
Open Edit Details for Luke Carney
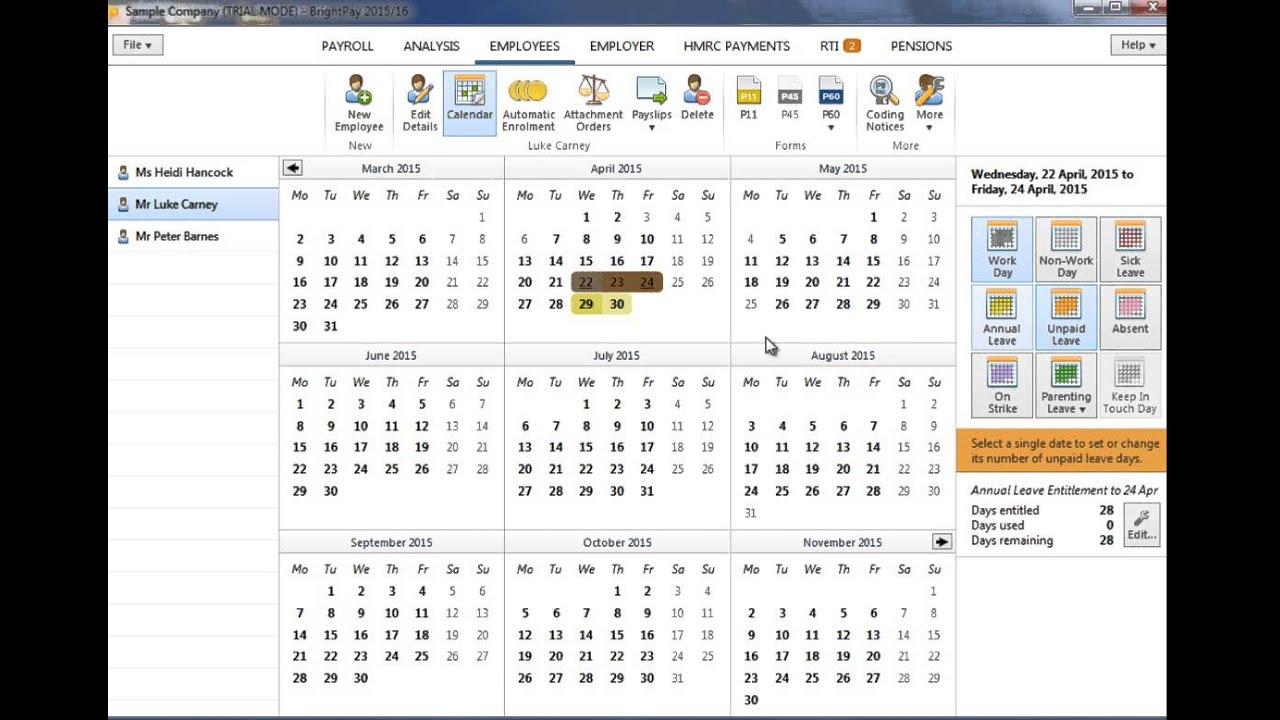click(x=419, y=103)
